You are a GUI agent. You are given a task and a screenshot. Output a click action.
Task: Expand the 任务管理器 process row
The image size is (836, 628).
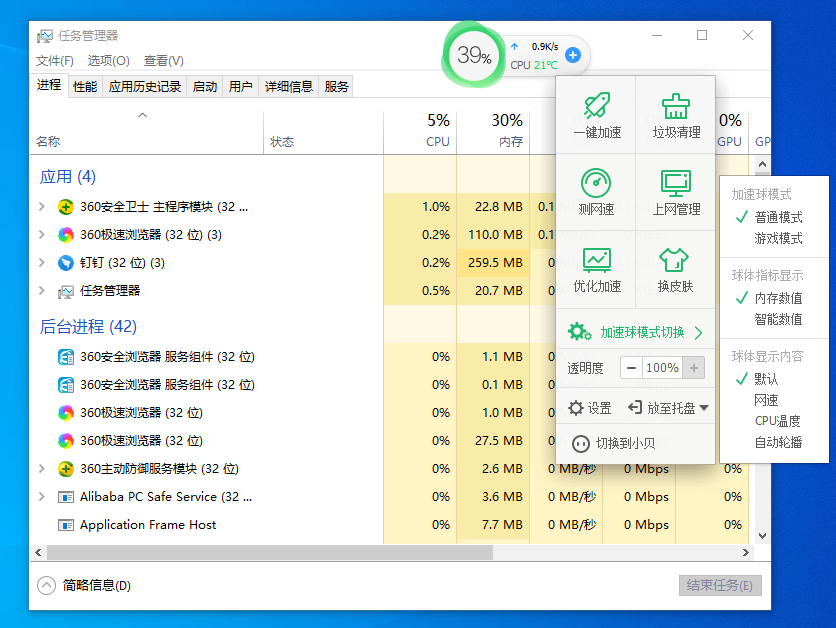(x=42, y=291)
